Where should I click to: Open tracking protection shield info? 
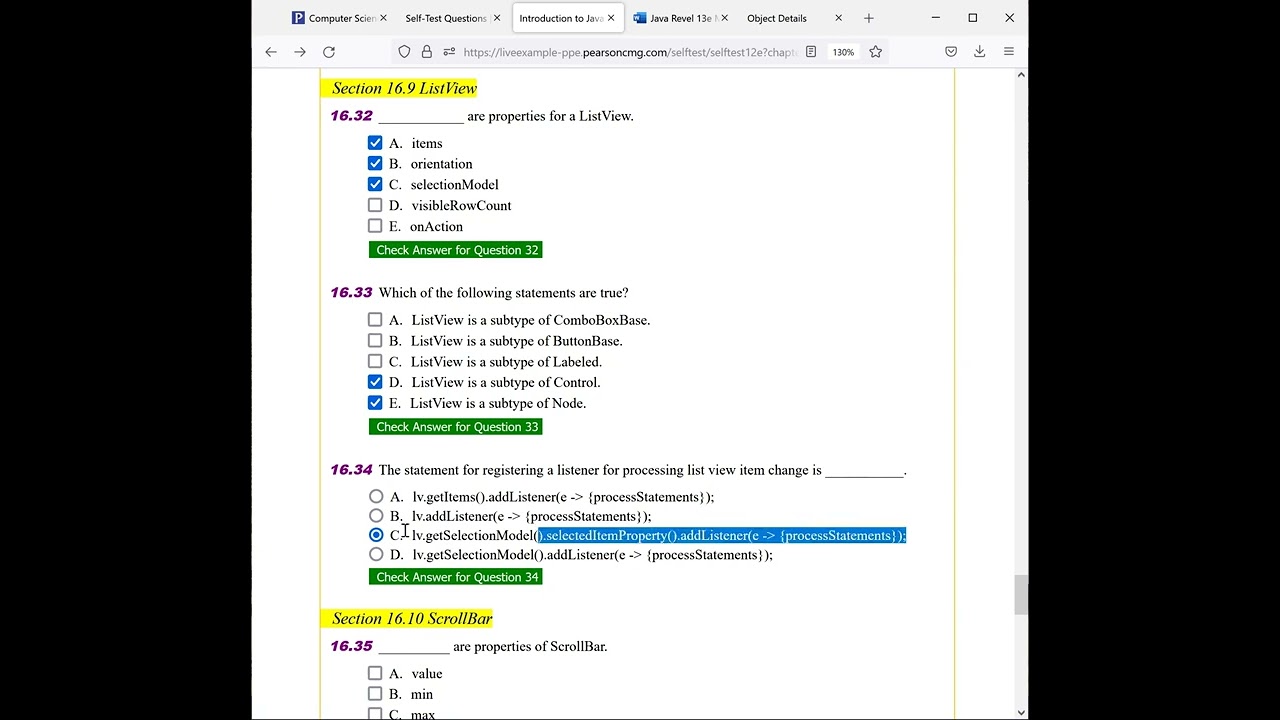tap(404, 52)
